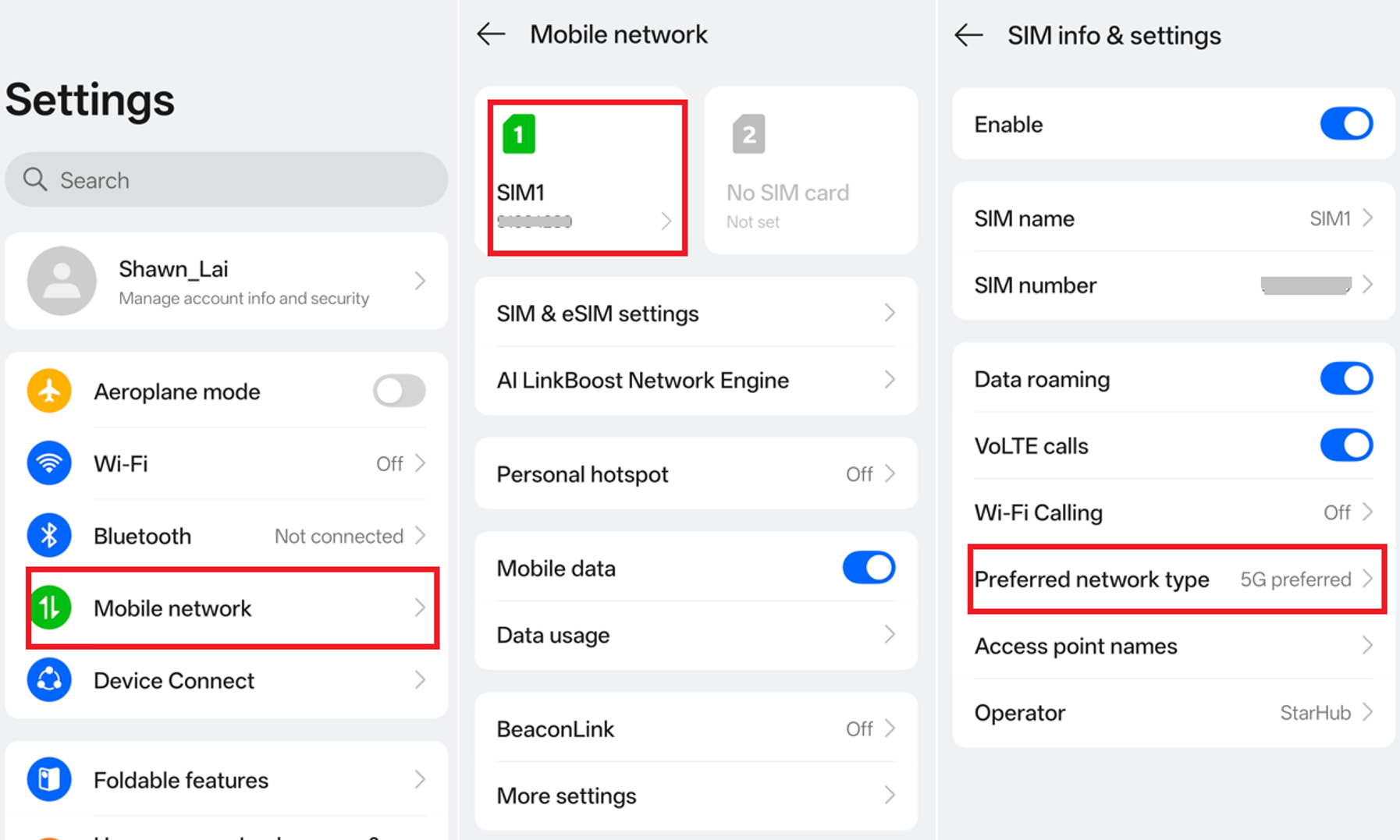This screenshot has width=1400, height=840.
Task: Open the More settings entry
Action: [x=696, y=796]
